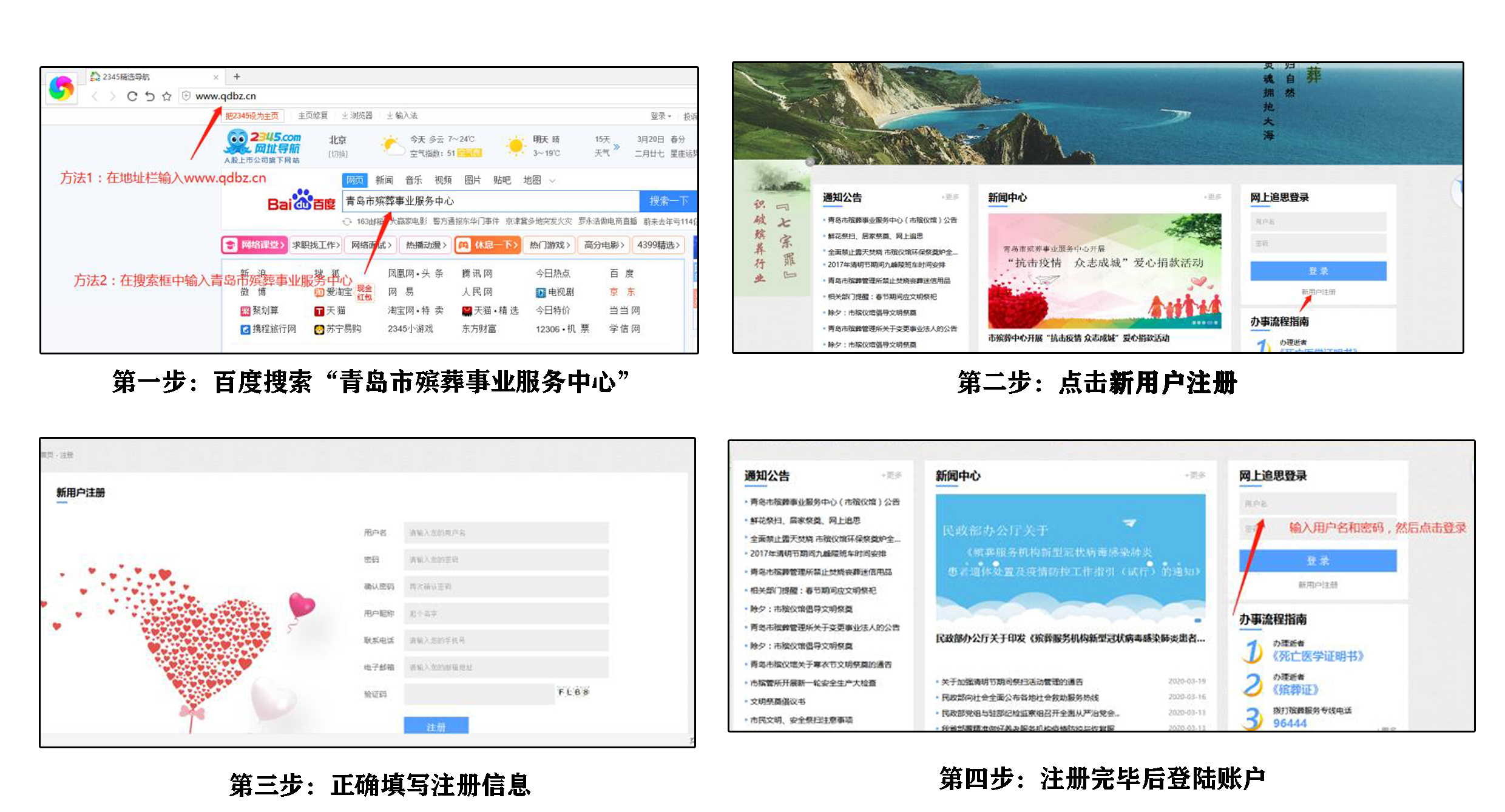The height and width of the screenshot is (812, 1505).
Task: Click the Baidu search input box
Action: [490, 201]
